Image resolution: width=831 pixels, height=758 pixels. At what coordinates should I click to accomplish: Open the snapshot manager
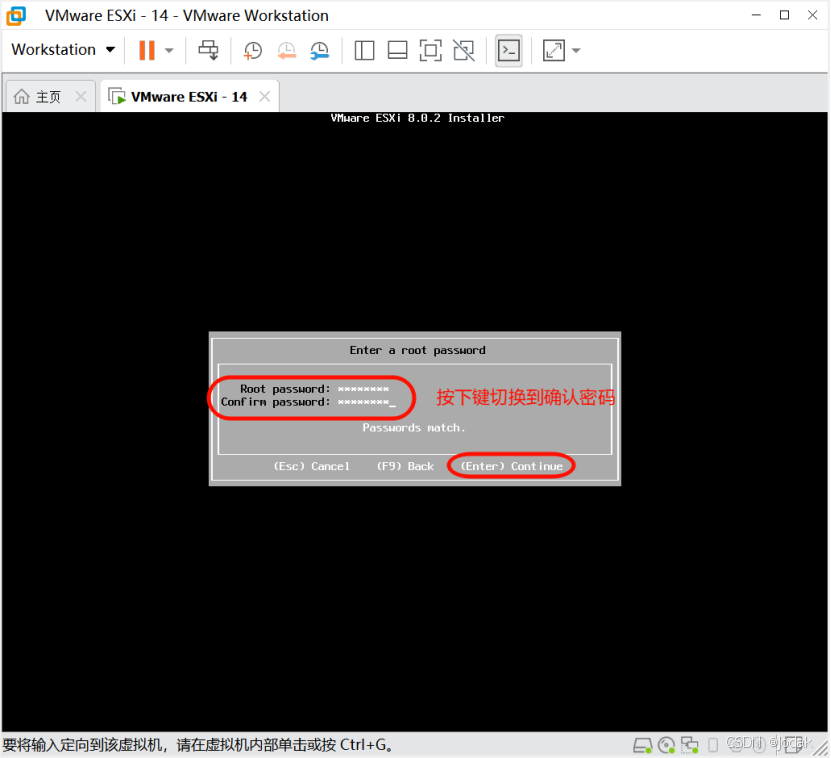click(x=320, y=51)
